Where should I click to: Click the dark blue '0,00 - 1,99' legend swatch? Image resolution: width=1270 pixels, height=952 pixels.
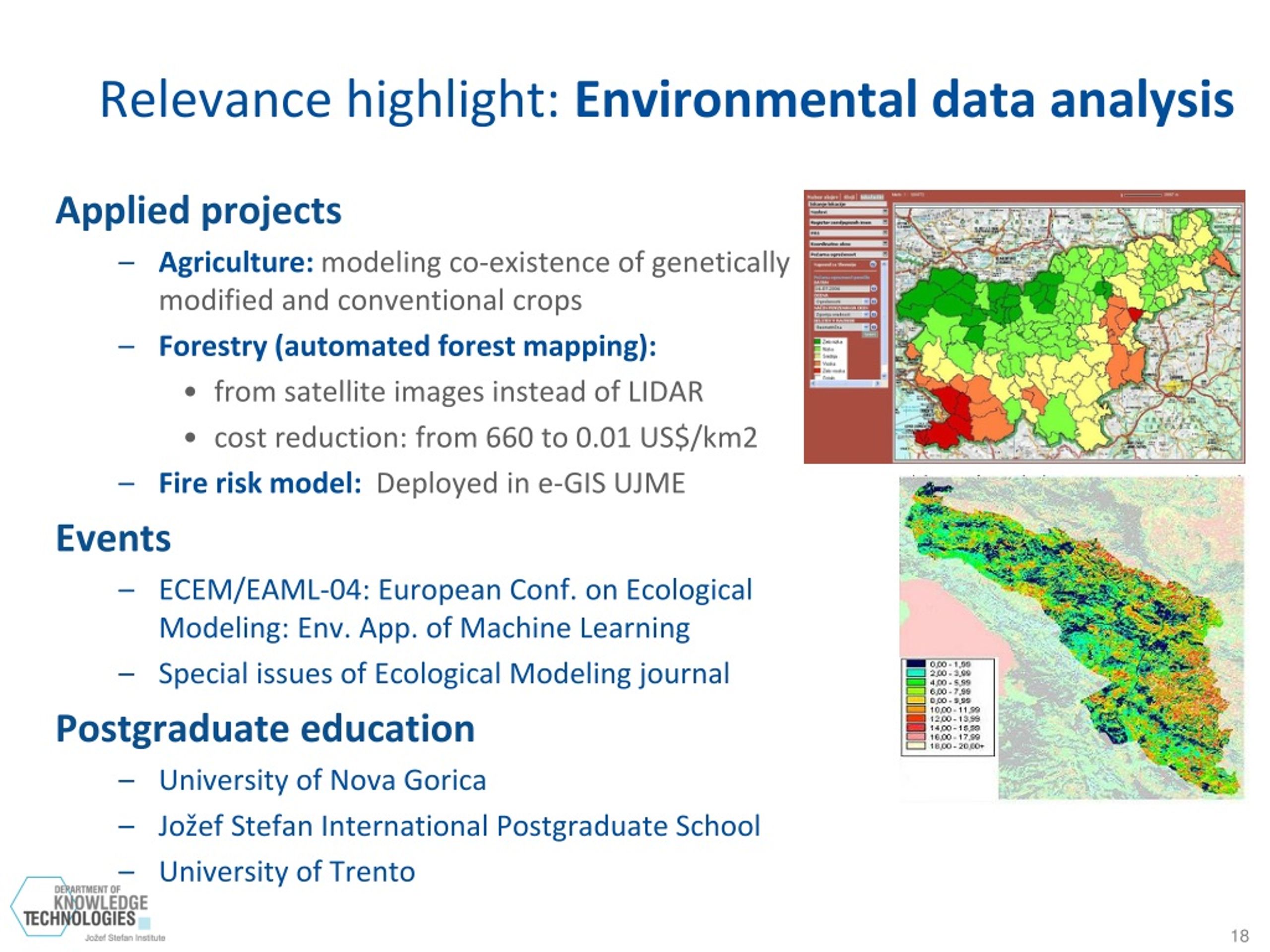pos(915,664)
